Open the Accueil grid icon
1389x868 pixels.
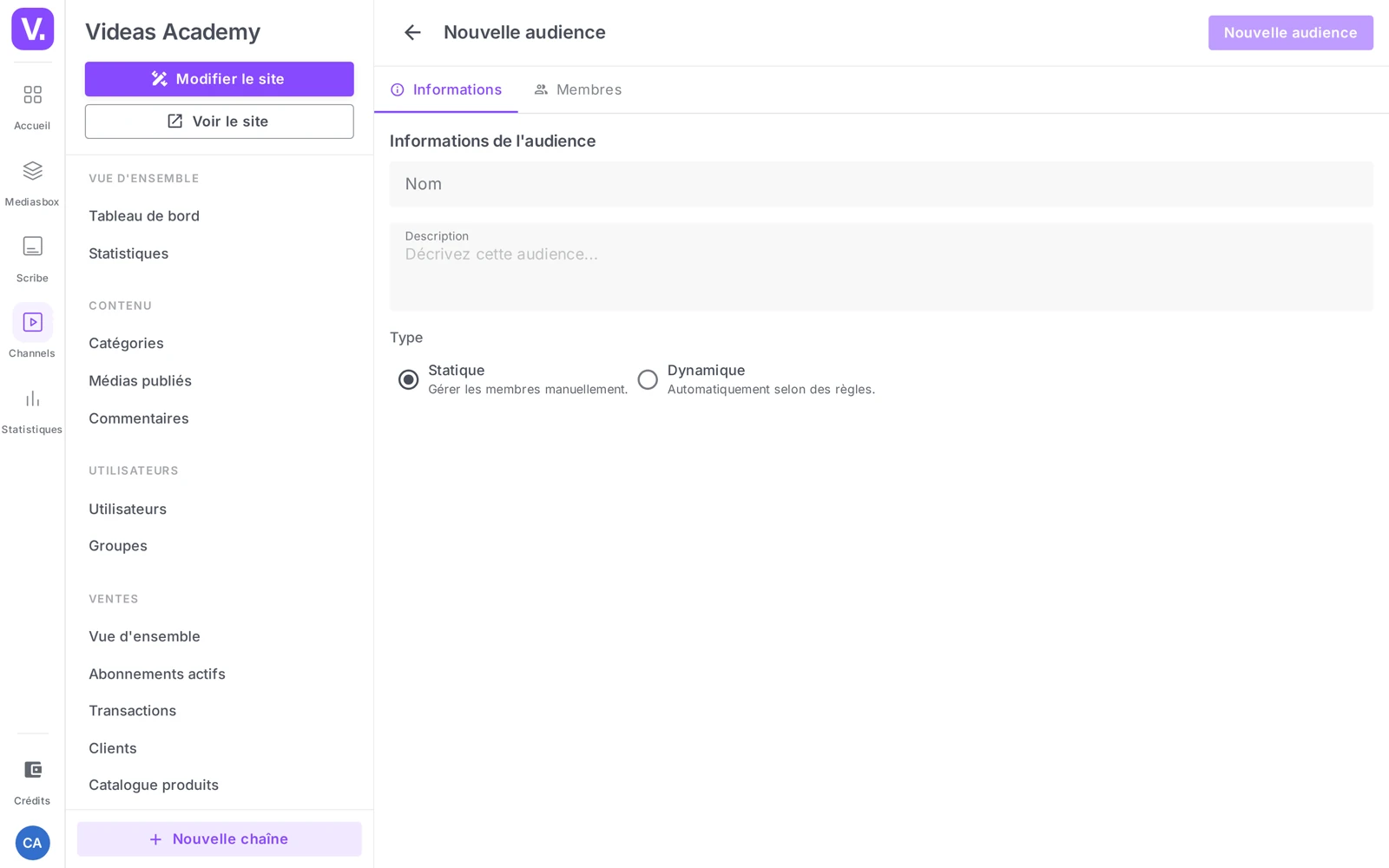coord(32,95)
